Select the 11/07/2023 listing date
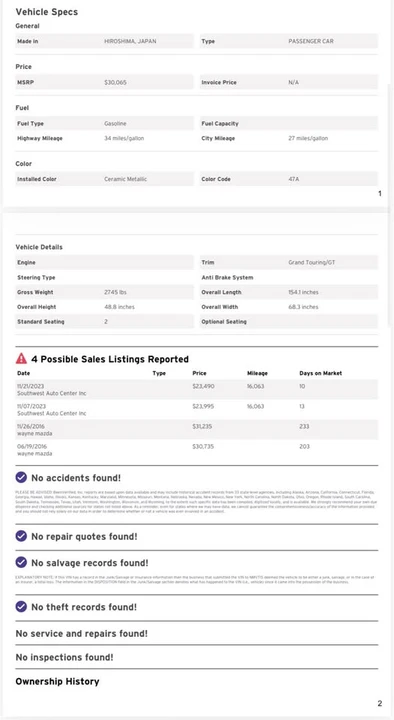 tap(31, 406)
